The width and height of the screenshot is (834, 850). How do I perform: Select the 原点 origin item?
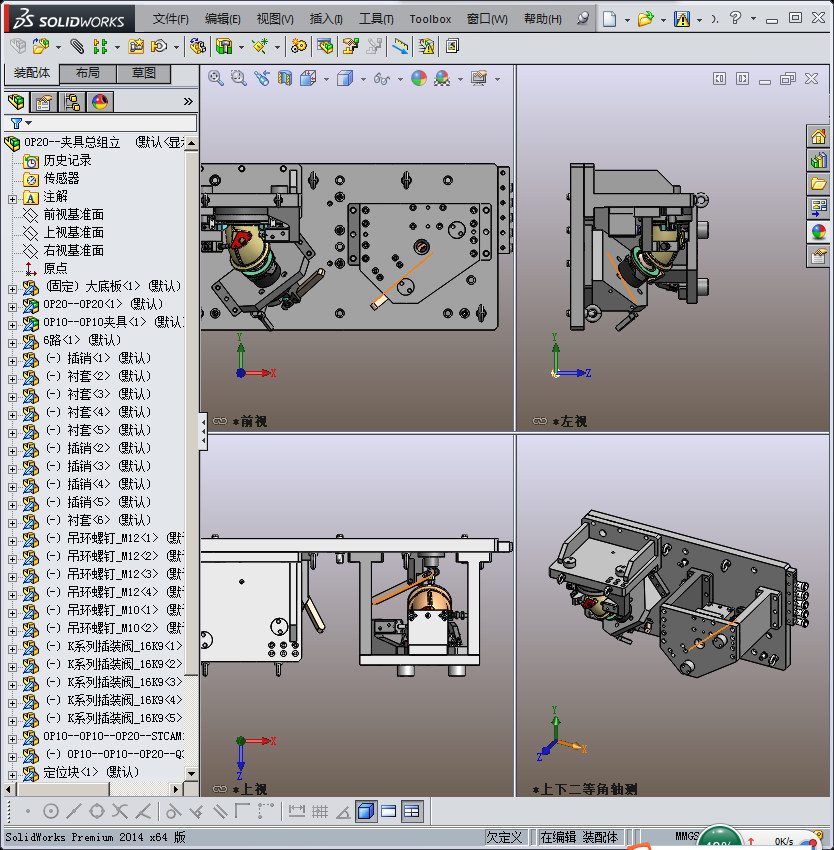(55, 268)
